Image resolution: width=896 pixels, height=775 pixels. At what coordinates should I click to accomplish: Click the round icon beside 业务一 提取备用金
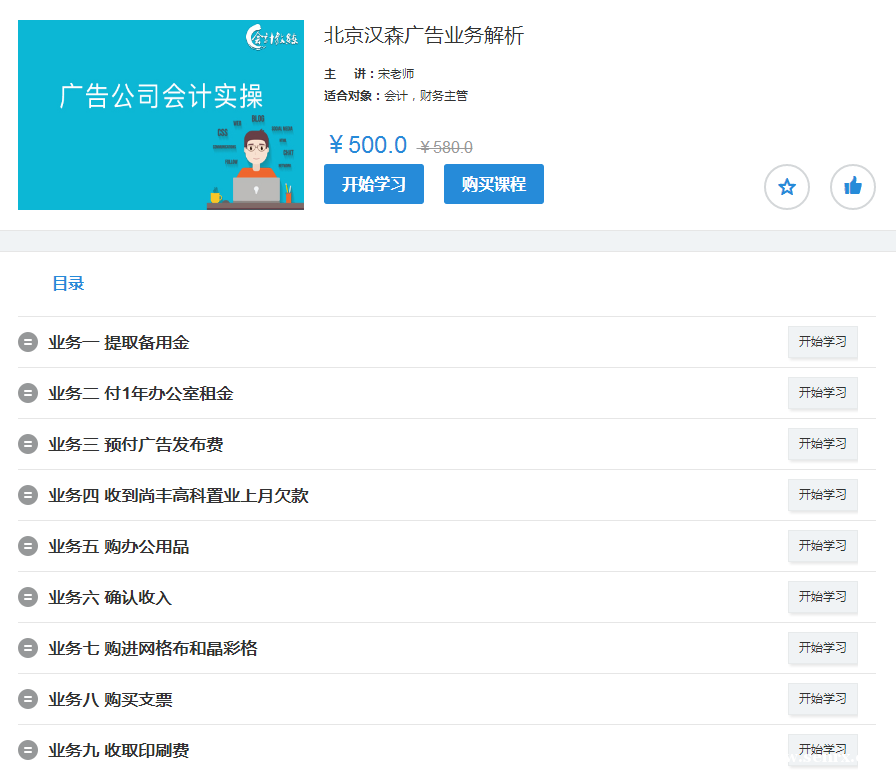coord(28,343)
